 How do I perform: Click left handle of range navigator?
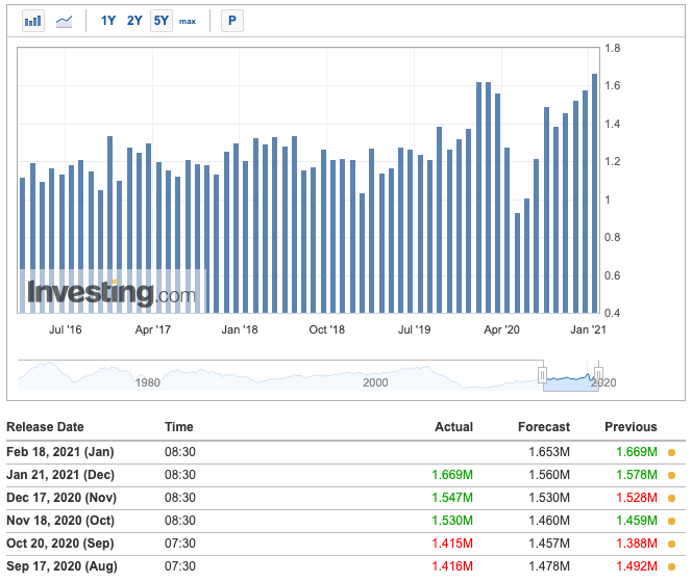tap(542, 375)
